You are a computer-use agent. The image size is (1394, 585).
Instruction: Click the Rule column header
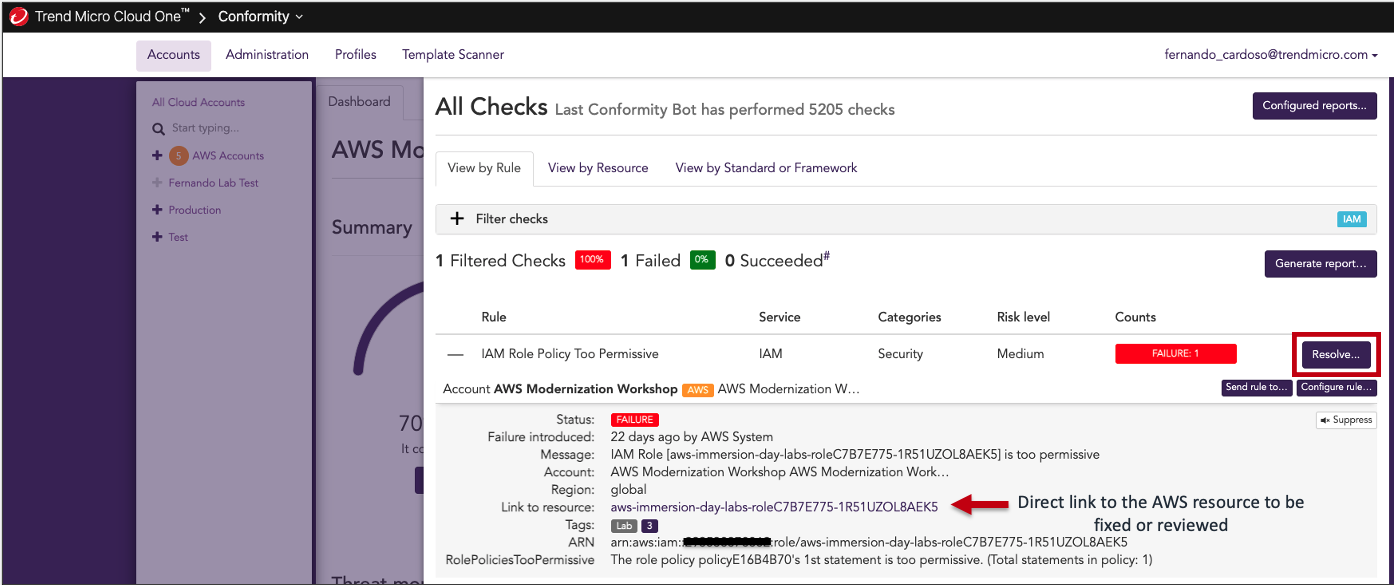(x=493, y=317)
